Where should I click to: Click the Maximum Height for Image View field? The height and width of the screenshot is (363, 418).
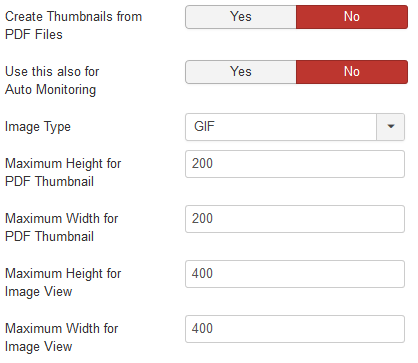295,274
